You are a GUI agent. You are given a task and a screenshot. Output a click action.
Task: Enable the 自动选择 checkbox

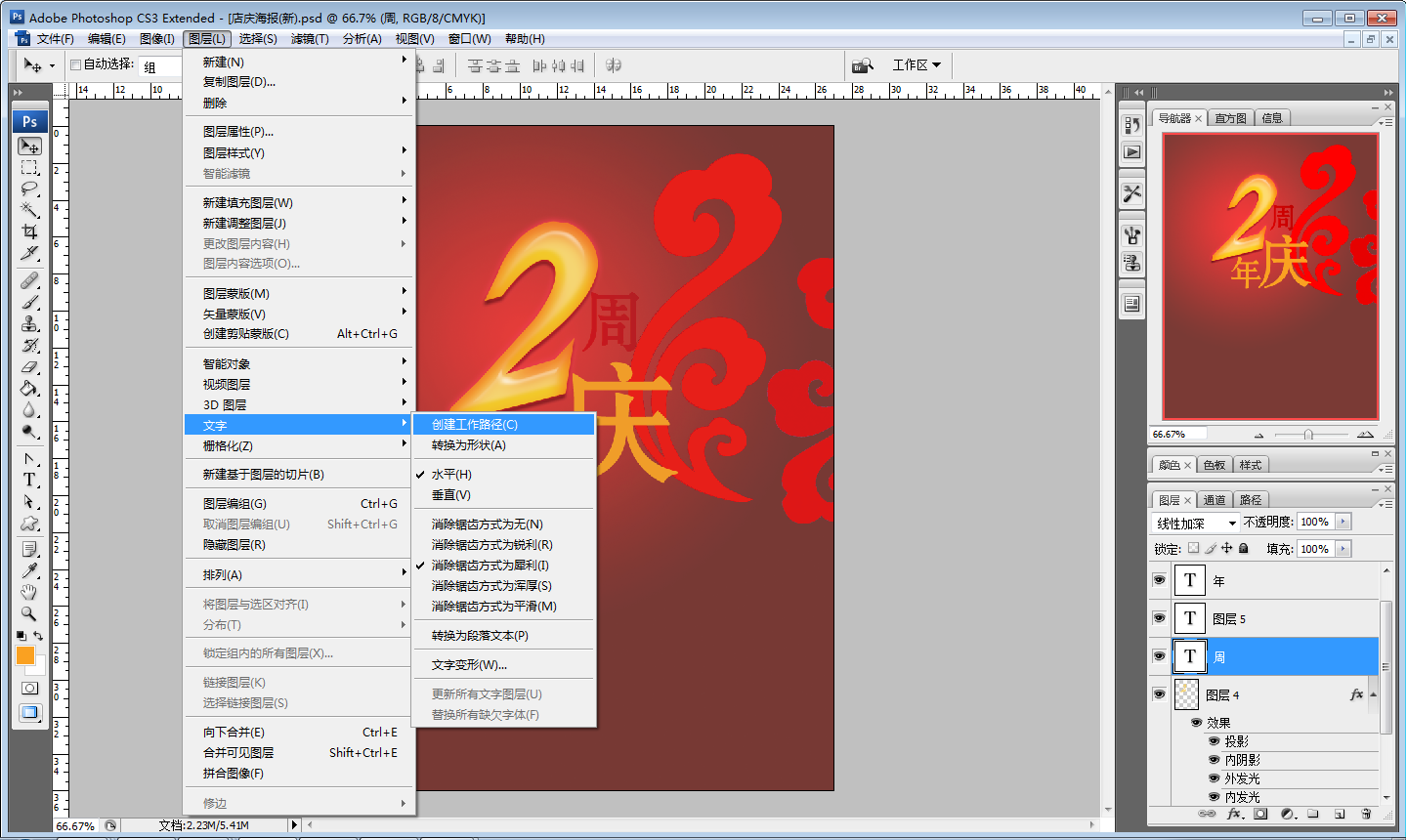pyautogui.click(x=75, y=65)
